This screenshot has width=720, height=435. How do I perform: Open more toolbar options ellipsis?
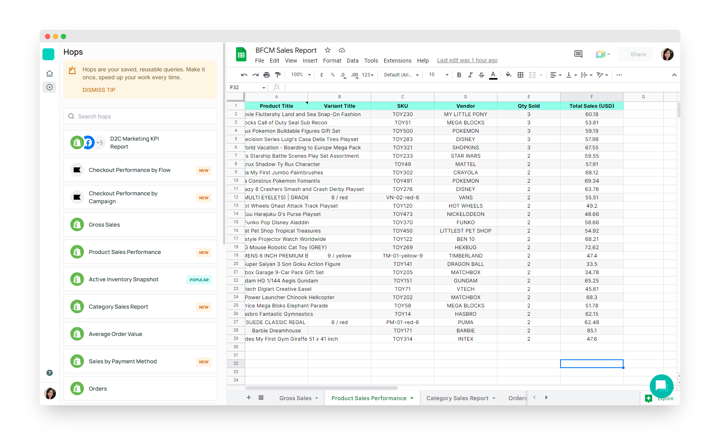619,75
